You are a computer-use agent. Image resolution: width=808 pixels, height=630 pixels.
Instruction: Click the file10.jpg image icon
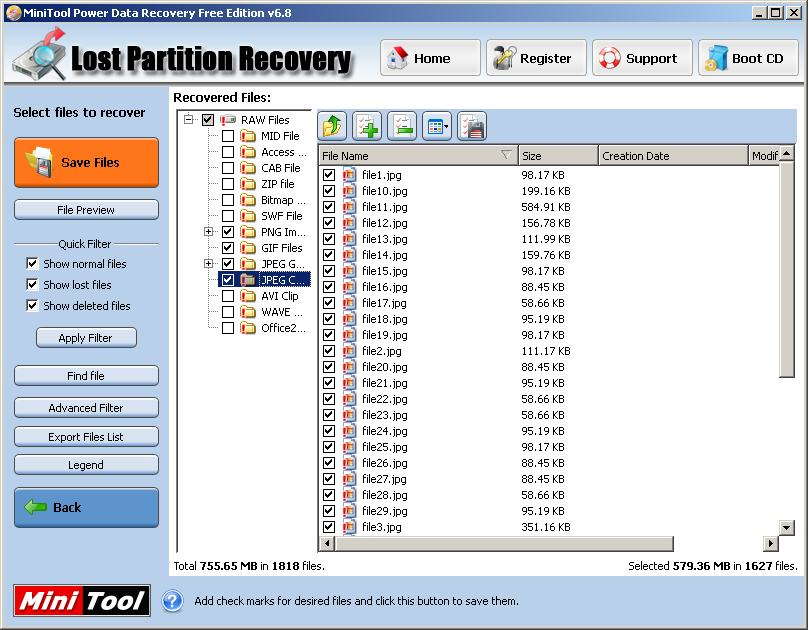(x=349, y=191)
